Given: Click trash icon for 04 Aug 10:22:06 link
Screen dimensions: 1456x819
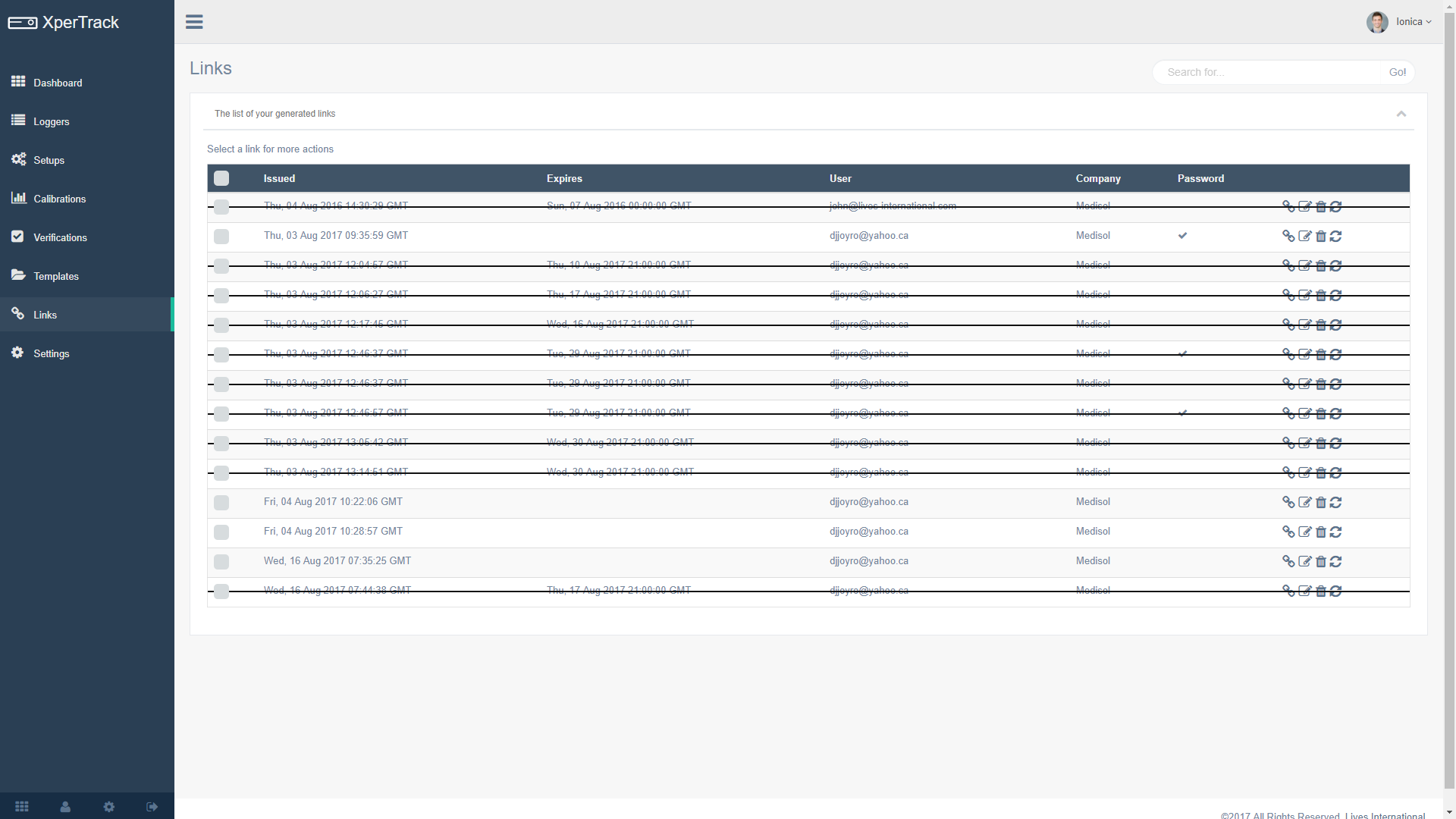Looking at the screenshot, I should [x=1320, y=502].
